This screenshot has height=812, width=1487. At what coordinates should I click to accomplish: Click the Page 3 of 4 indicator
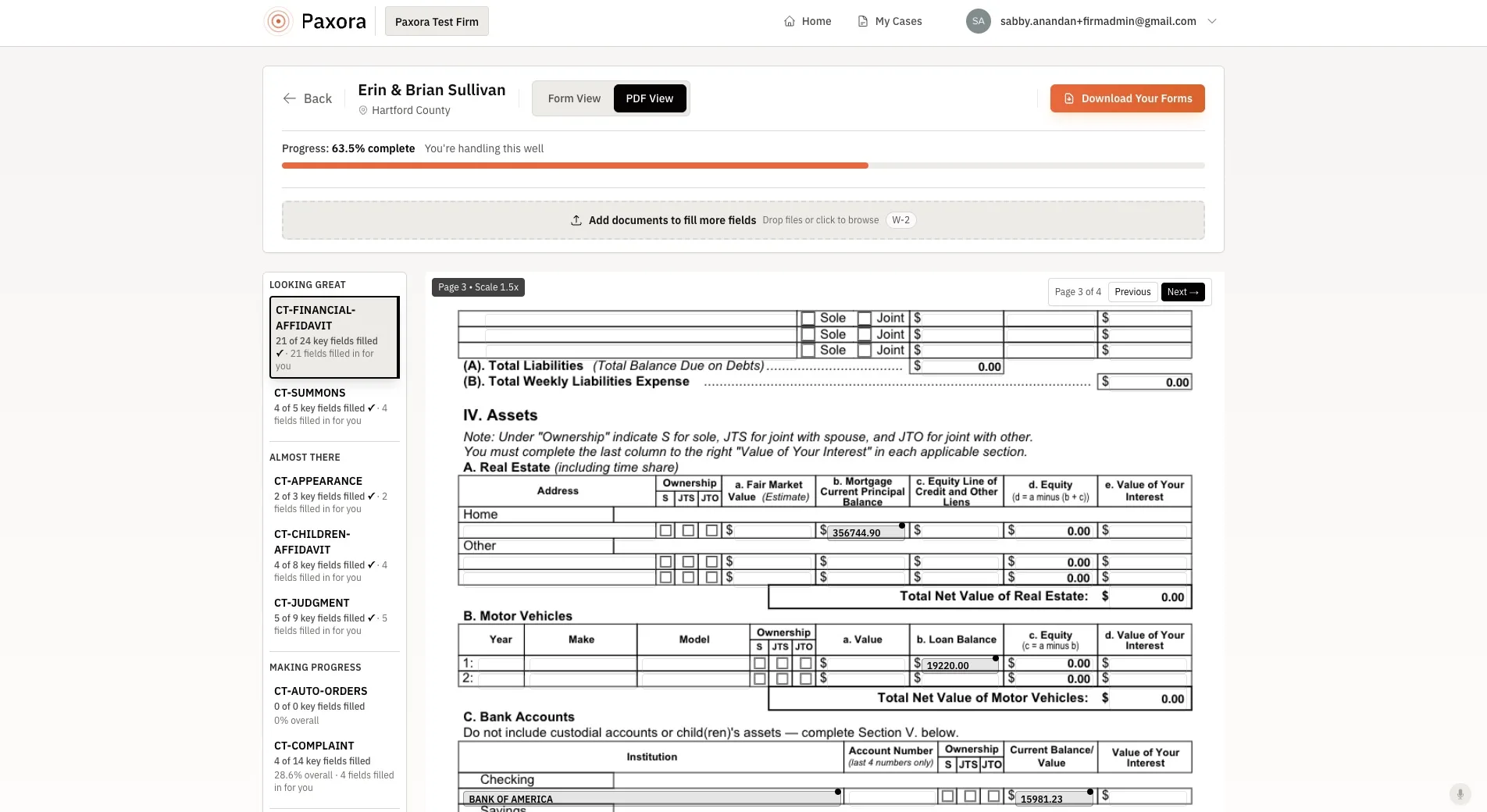point(1078,292)
